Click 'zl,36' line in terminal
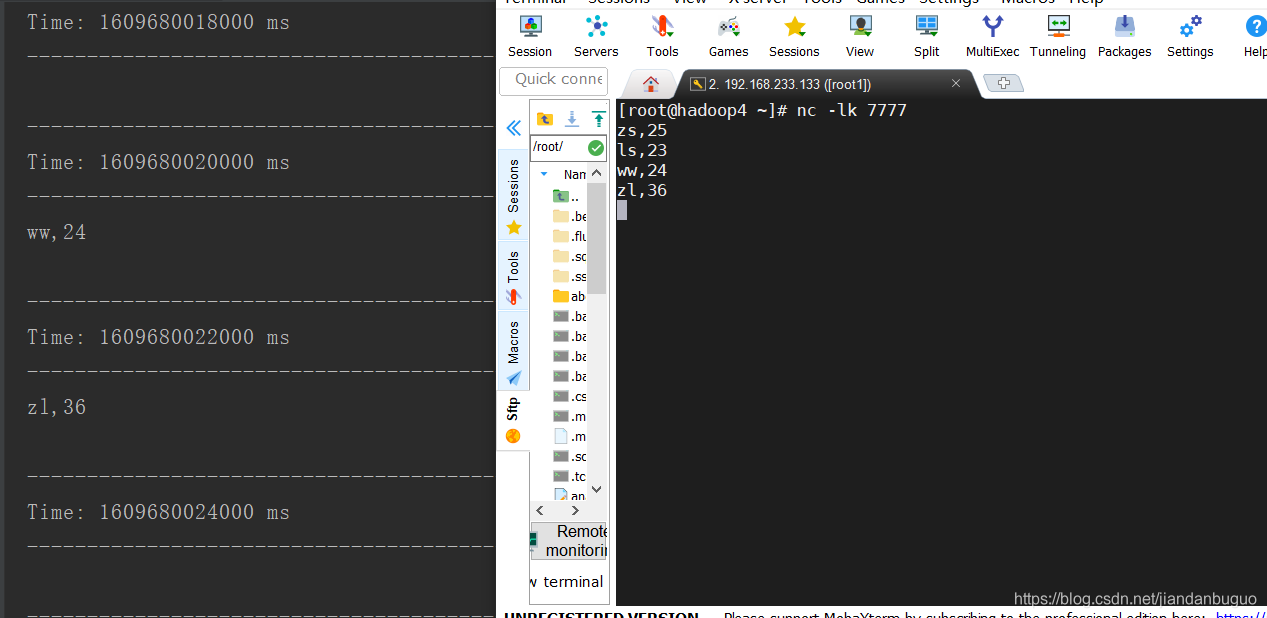The height and width of the screenshot is (618, 1267). tap(642, 190)
